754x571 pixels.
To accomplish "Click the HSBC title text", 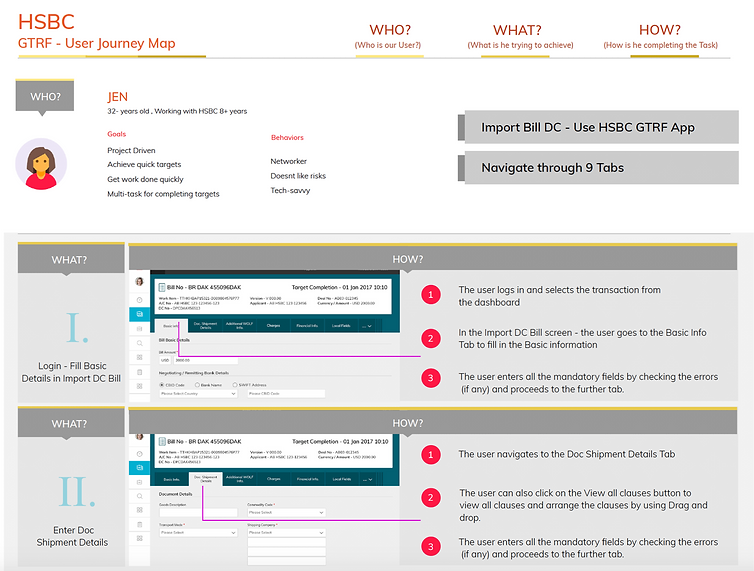I will click(x=46, y=22).
